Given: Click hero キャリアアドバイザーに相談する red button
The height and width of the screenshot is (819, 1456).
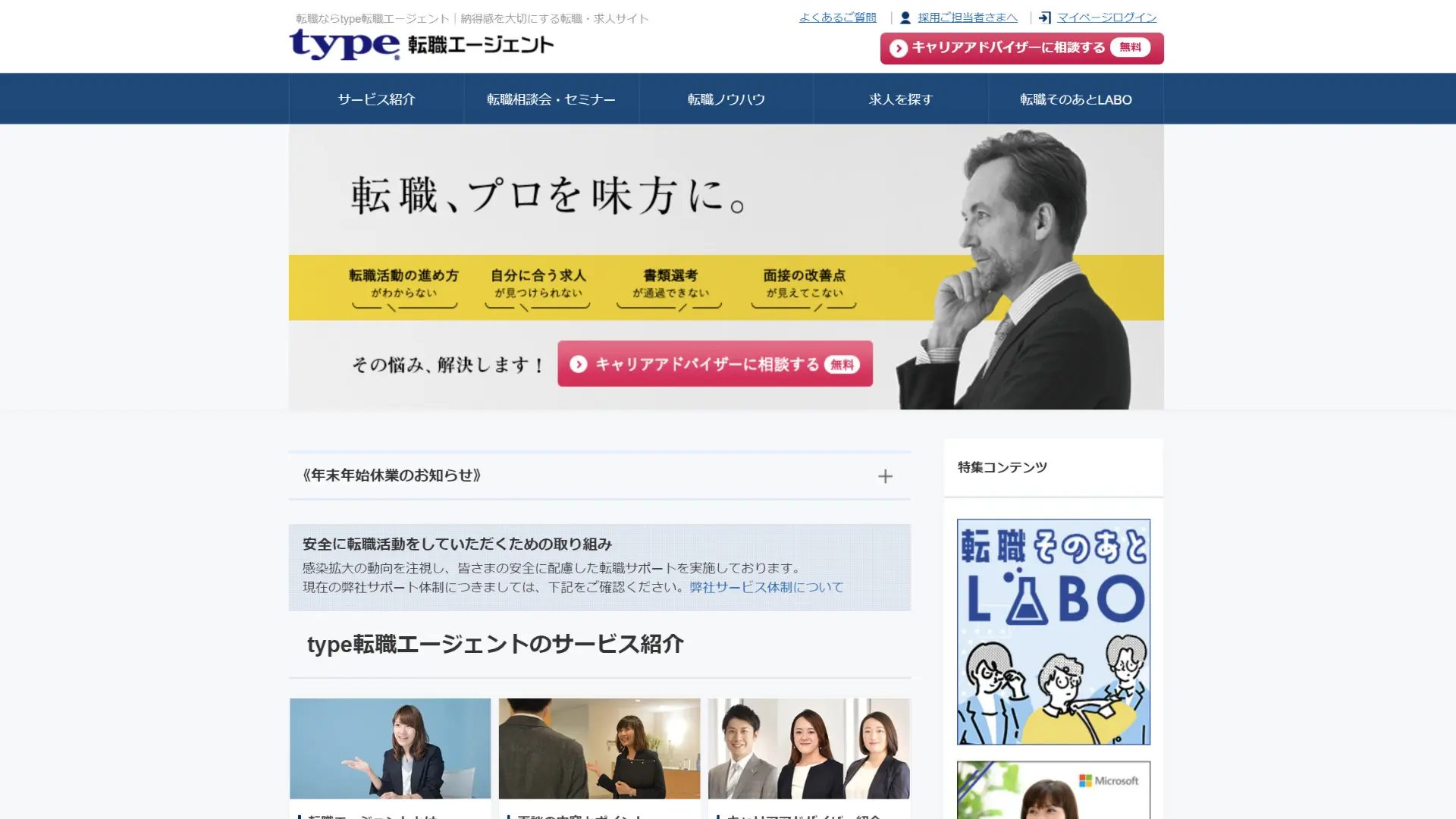Looking at the screenshot, I should click(x=715, y=364).
